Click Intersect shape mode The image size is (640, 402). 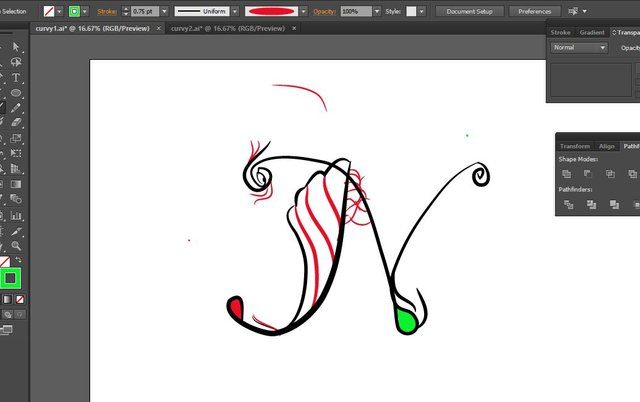point(610,174)
